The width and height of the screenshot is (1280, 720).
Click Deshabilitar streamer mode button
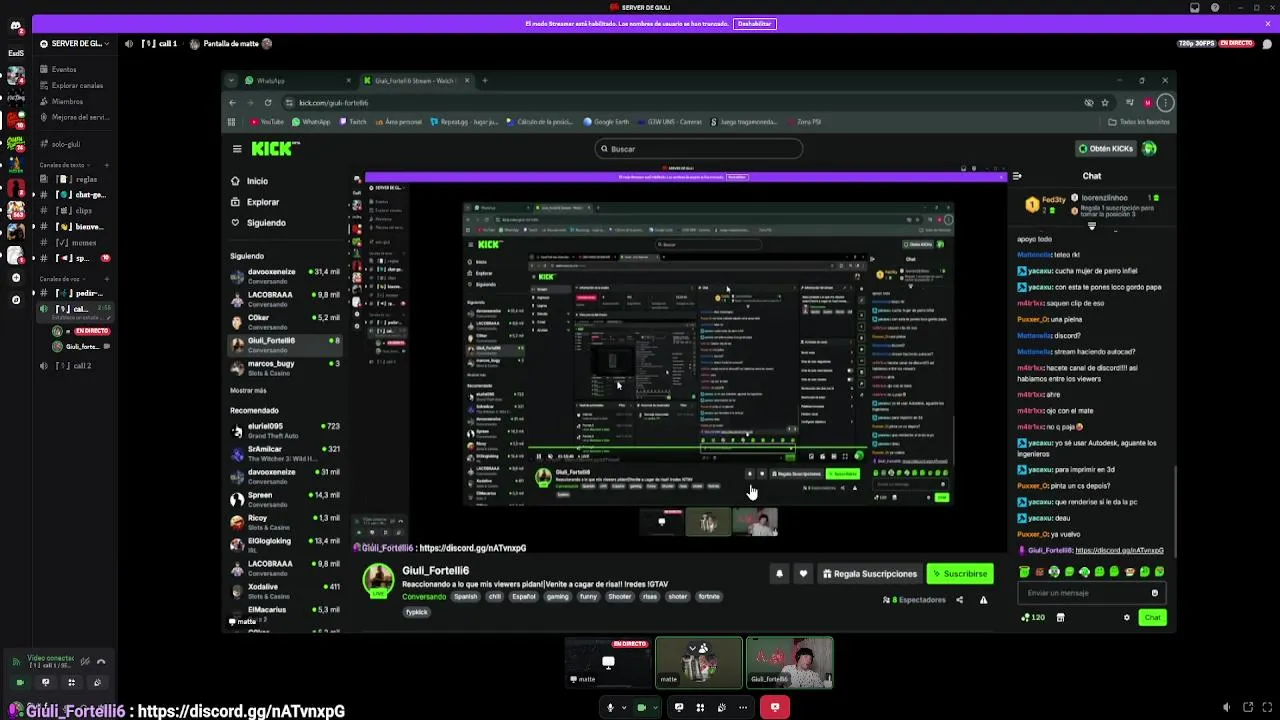point(754,23)
